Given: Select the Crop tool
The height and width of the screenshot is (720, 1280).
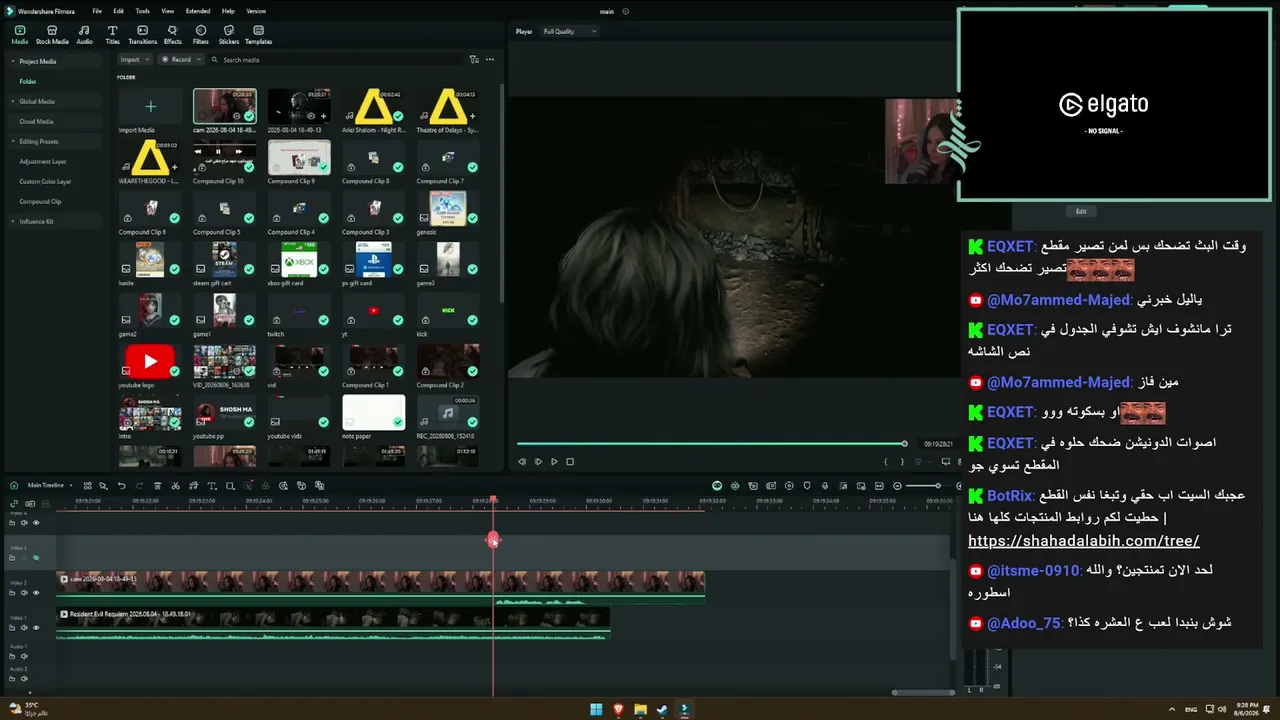Looking at the screenshot, I should click(230, 486).
